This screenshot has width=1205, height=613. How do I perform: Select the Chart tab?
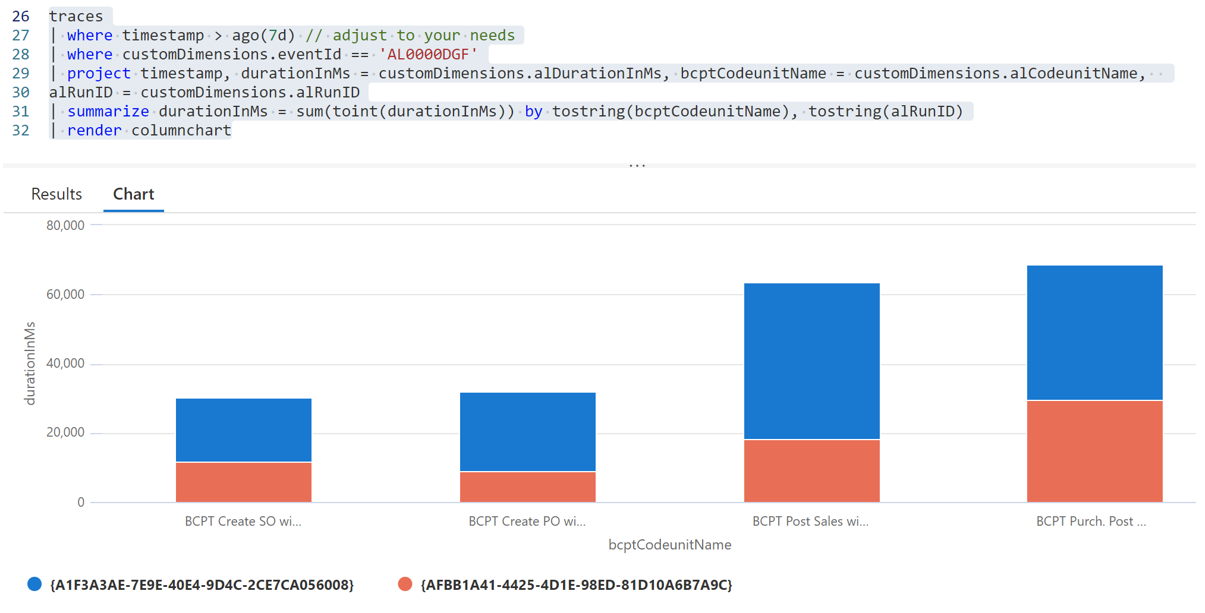[133, 194]
